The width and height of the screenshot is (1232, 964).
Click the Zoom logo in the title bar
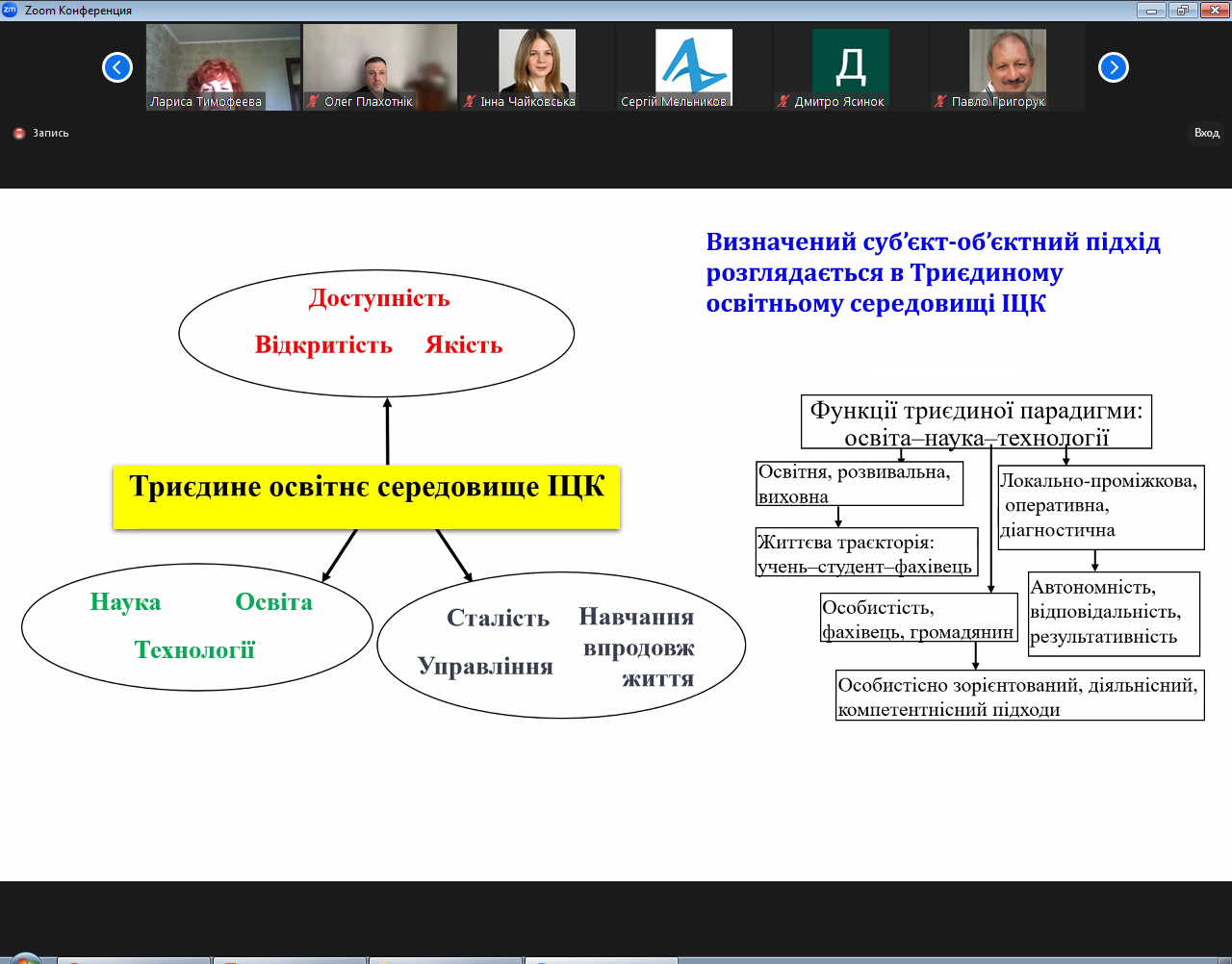11,11
